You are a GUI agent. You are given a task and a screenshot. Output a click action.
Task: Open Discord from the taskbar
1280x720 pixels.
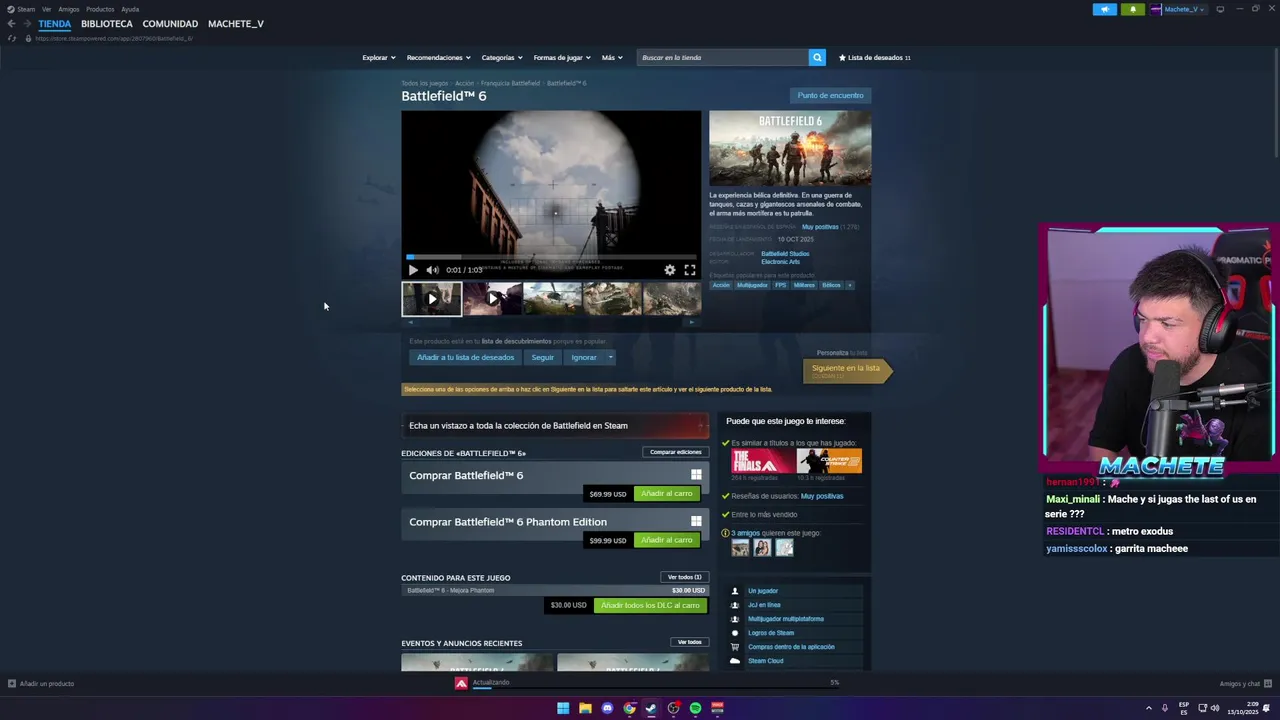pyautogui.click(x=607, y=708)
